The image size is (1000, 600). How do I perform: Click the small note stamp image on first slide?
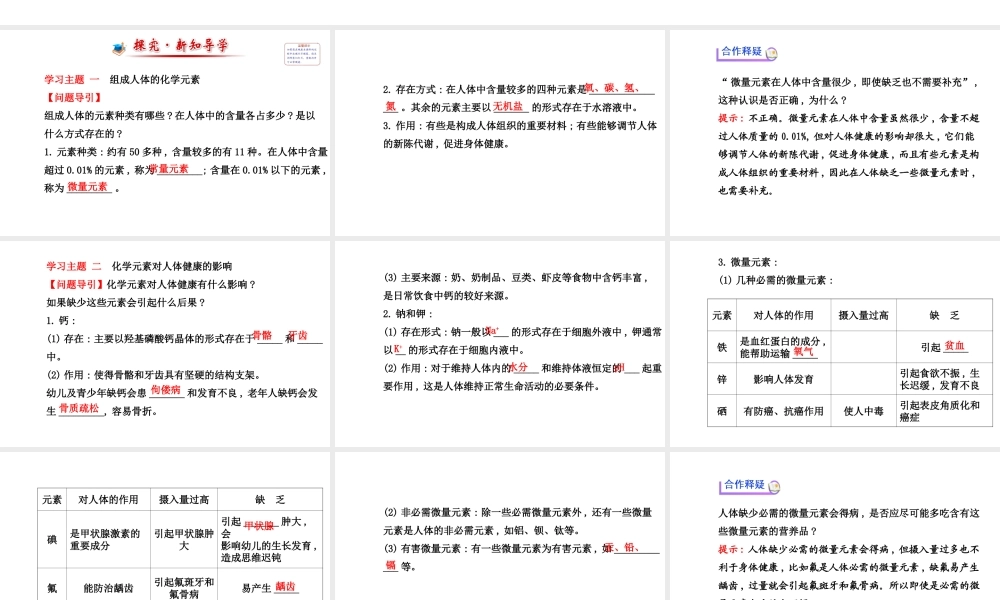[x=302, y=54]
